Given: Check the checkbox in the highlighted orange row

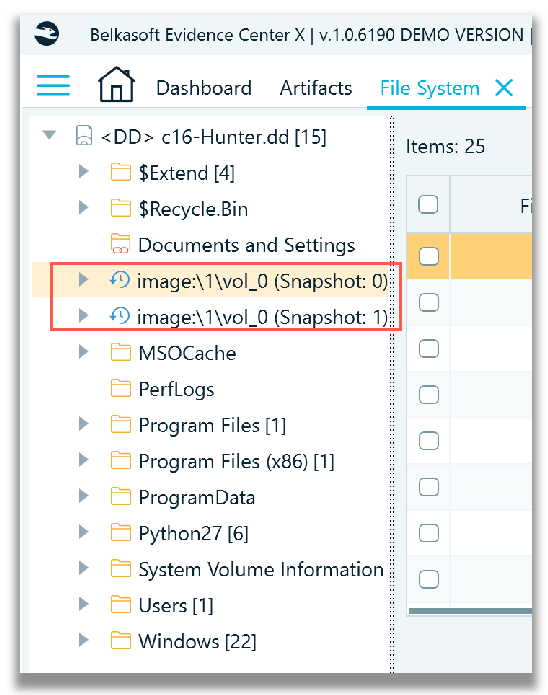Looking at the screenshot, I should (x=428, y=256).
